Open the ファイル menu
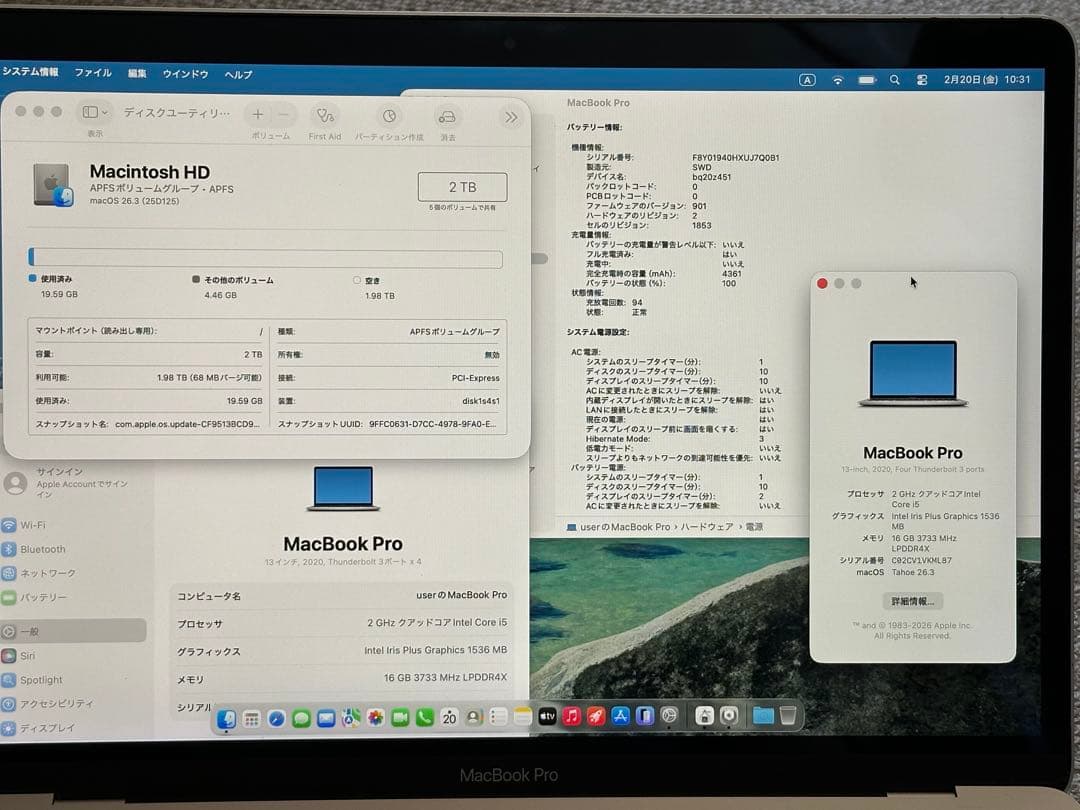1080x810 pixels. pyautogui.click(x=95, y=73)
